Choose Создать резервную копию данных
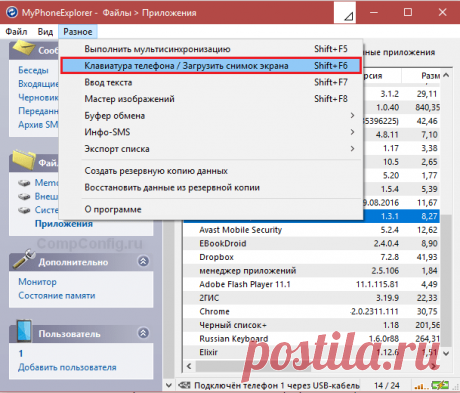The width and height of the screenshot is (460, 393). point(211,171)
